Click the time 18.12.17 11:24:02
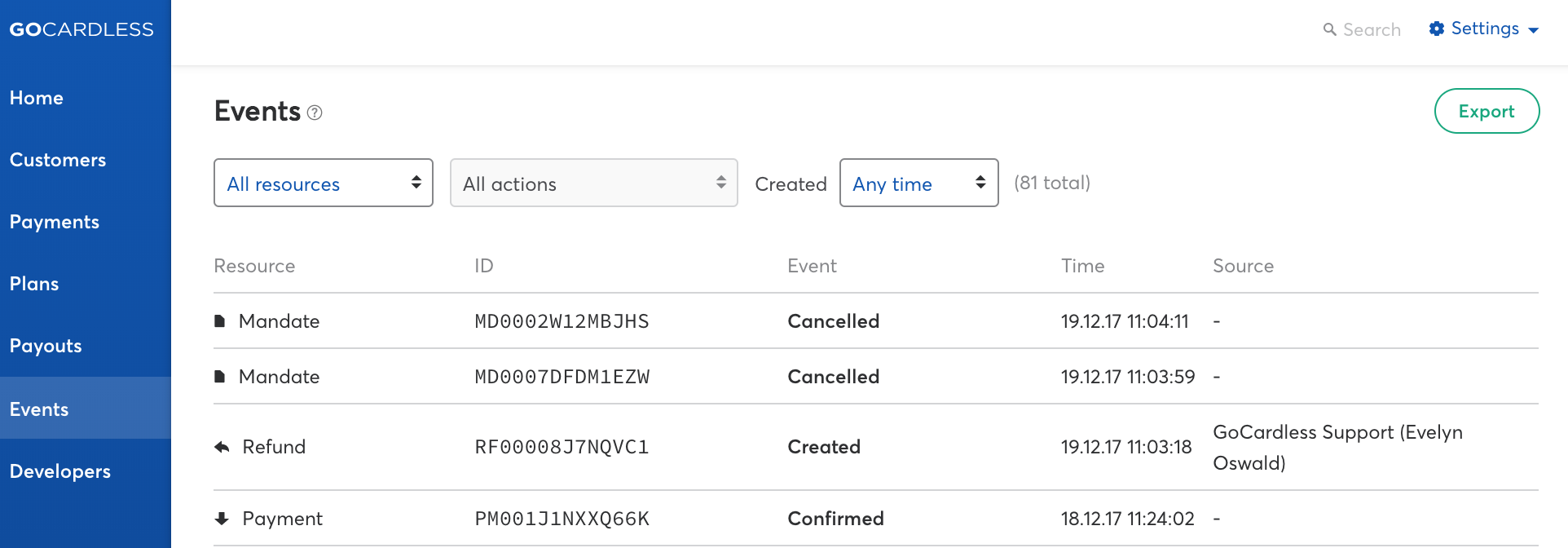Image resolution: width=1568 pixels, height=548 pixels. point(1128,519)
